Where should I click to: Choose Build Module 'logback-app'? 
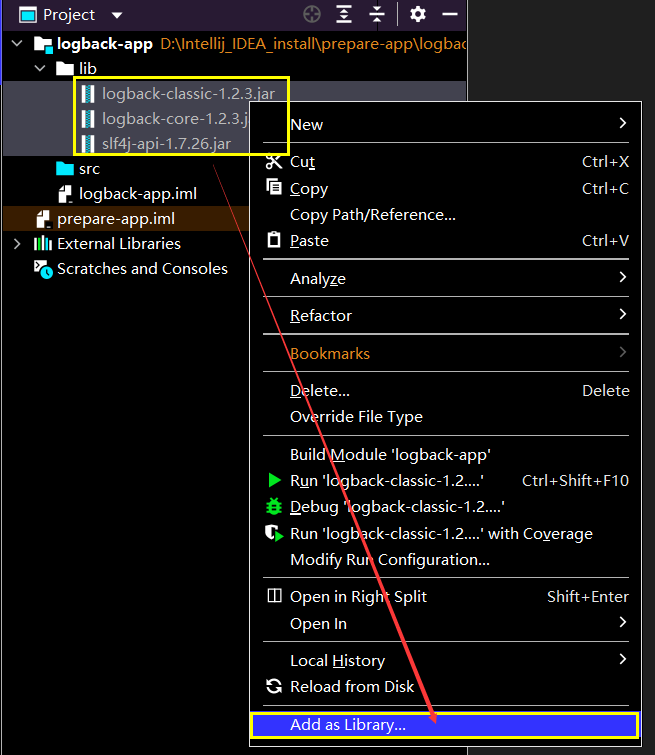445,455
